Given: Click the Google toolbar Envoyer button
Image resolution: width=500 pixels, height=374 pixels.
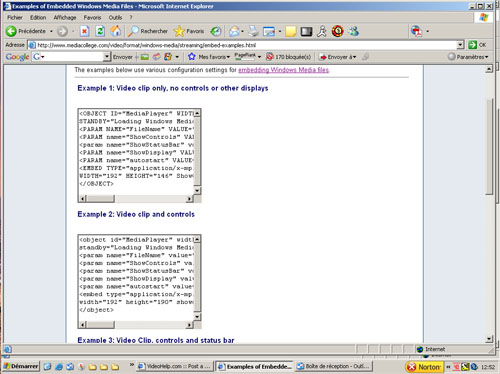Looking at the screenshot, I should 123,57.
